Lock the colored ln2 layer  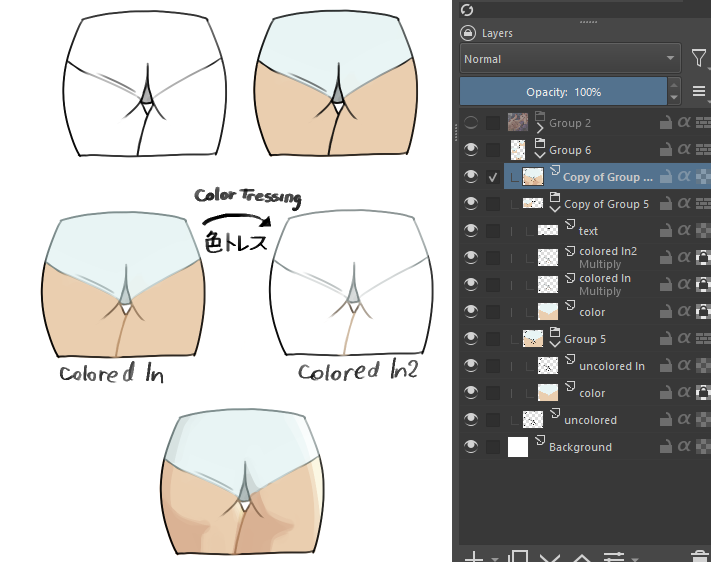tap(666, 258)
